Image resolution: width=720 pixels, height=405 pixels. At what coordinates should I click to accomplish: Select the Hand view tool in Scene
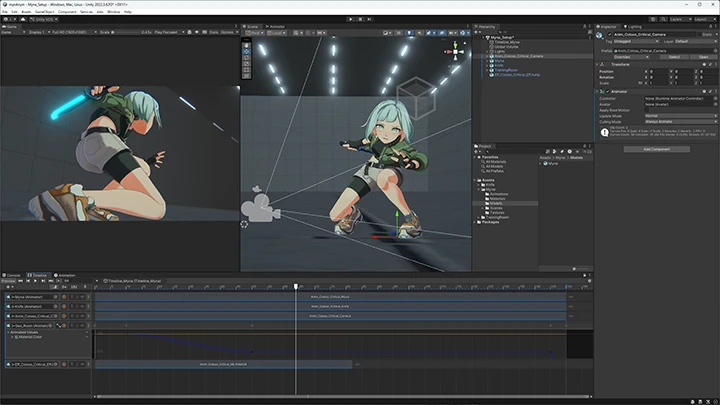247,46
